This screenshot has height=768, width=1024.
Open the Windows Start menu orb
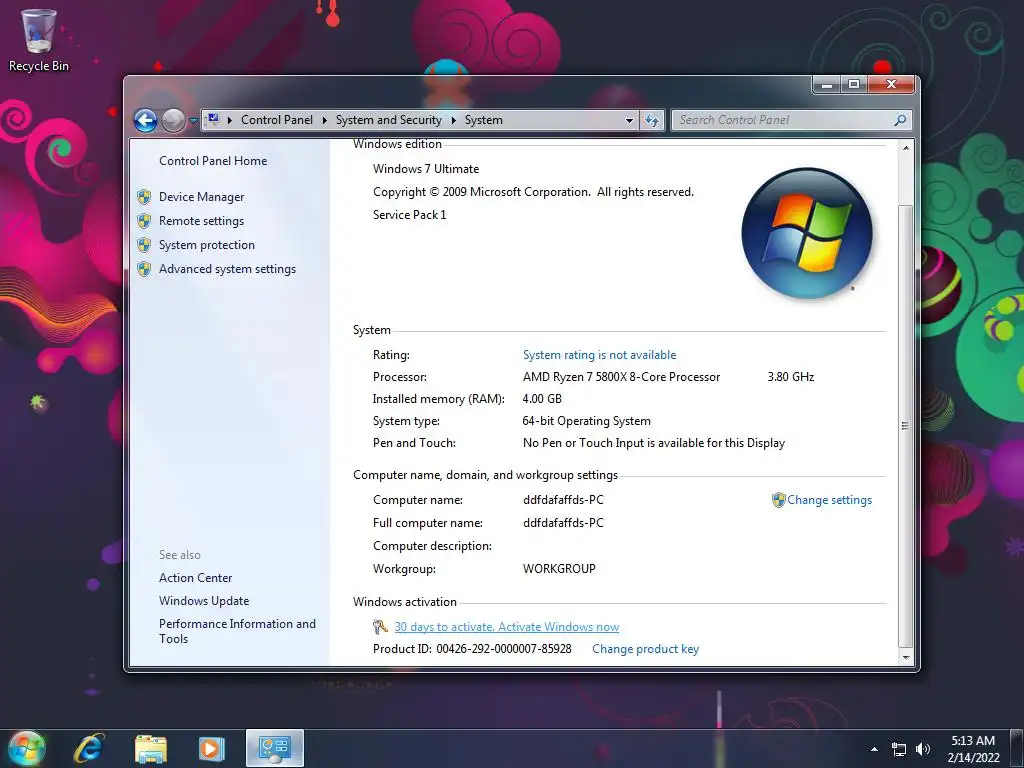coord(26,748)
